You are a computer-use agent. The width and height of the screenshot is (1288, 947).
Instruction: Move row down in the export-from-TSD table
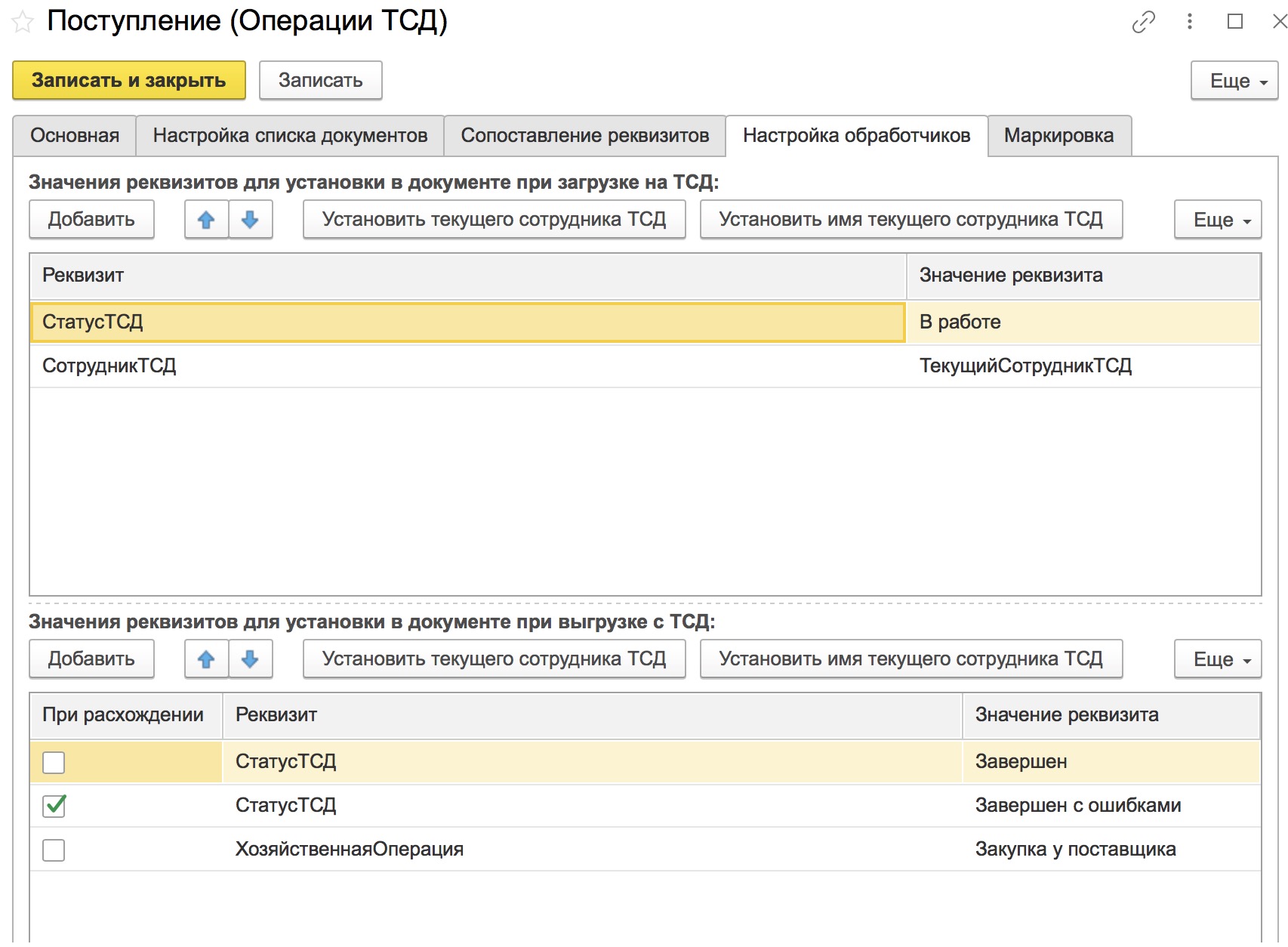[250, 659]
